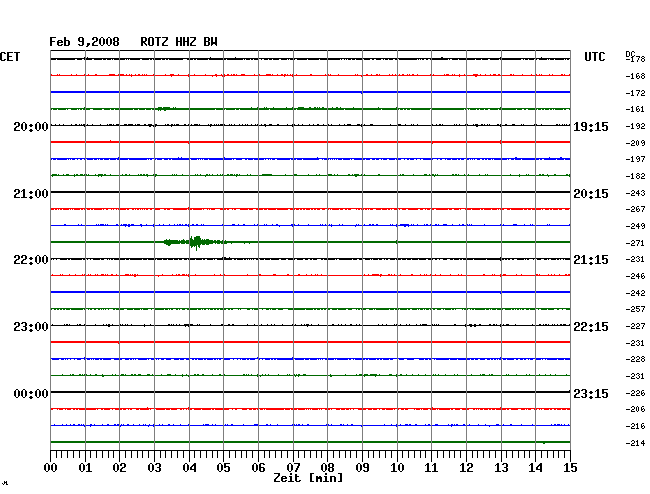This screenshot has width=650, height=494.
Task: Click the DC value '-267'
Action: [x=635, y=209]
